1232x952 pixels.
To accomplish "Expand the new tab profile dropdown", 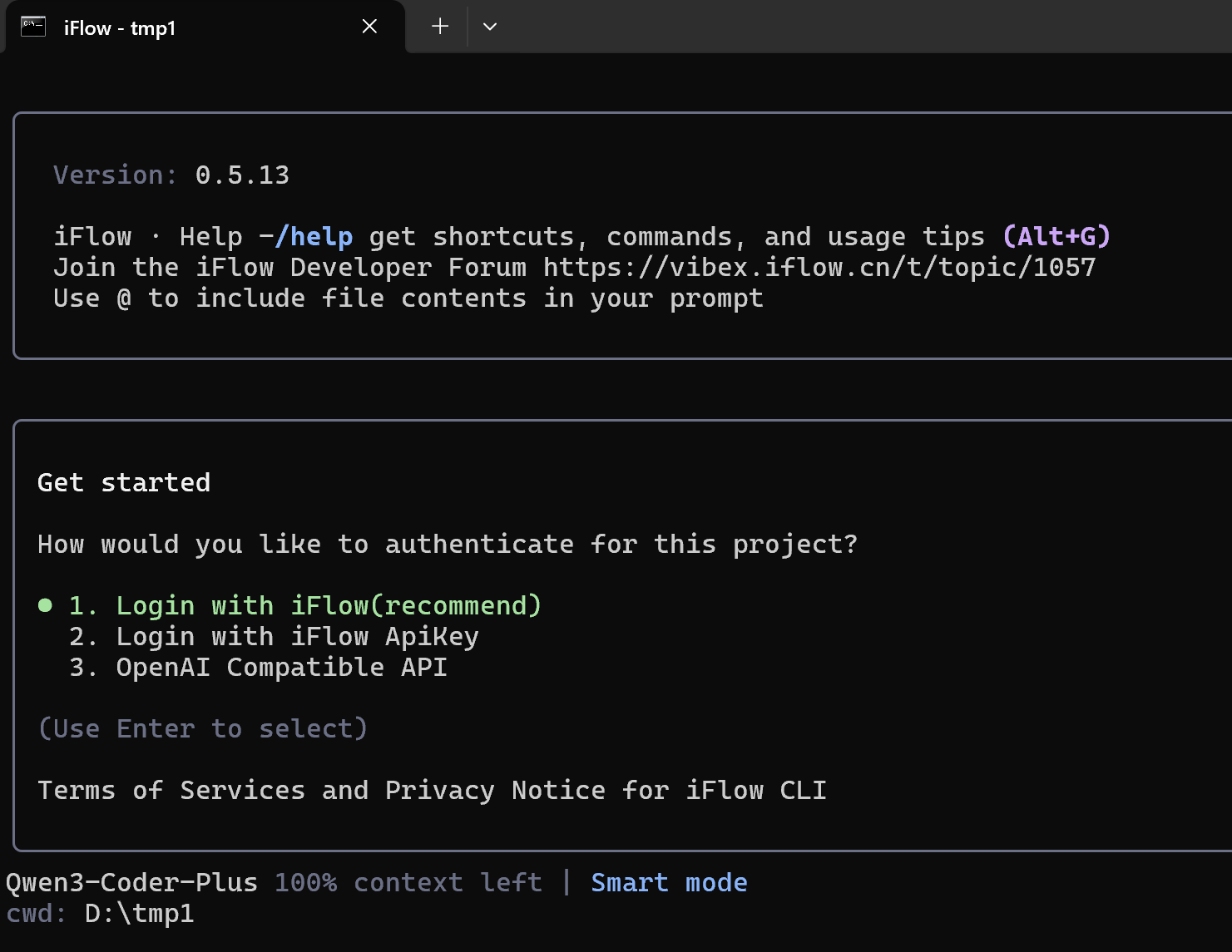I will point(490,27).
